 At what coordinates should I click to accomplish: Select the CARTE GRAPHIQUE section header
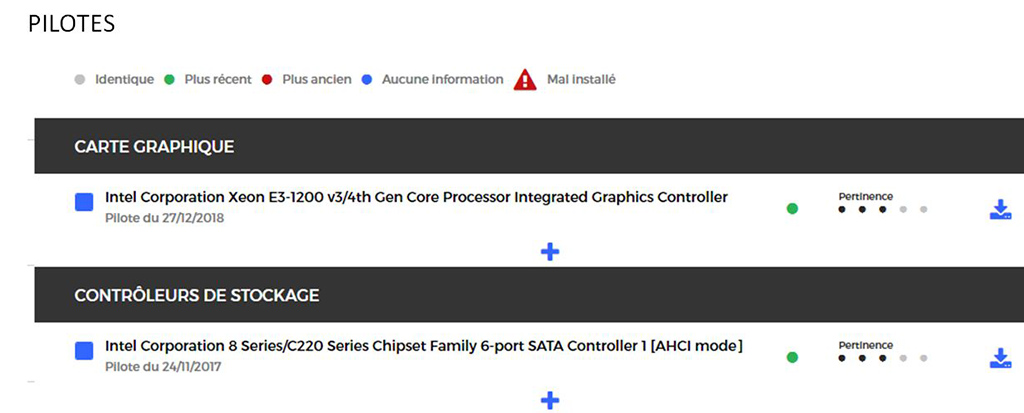(x=529, y=146)
